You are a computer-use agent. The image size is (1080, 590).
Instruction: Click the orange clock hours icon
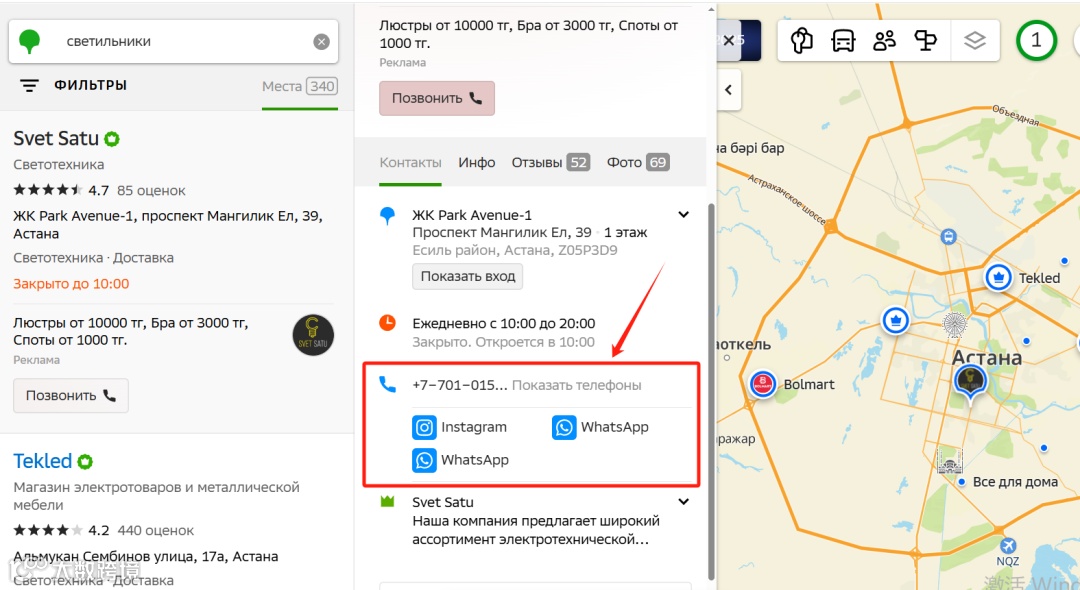pos(388,322)
